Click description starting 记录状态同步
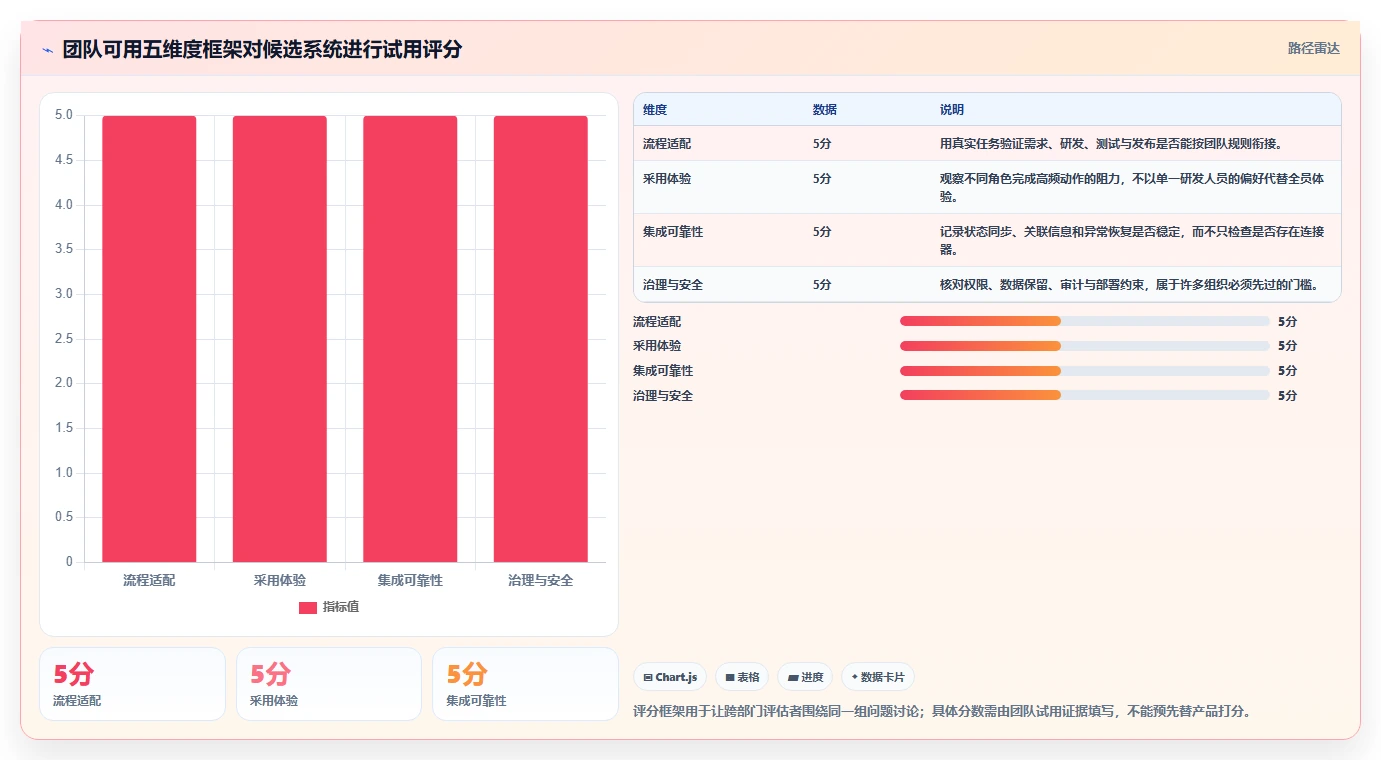1381x760 pixels. [x=1132, y=241]
